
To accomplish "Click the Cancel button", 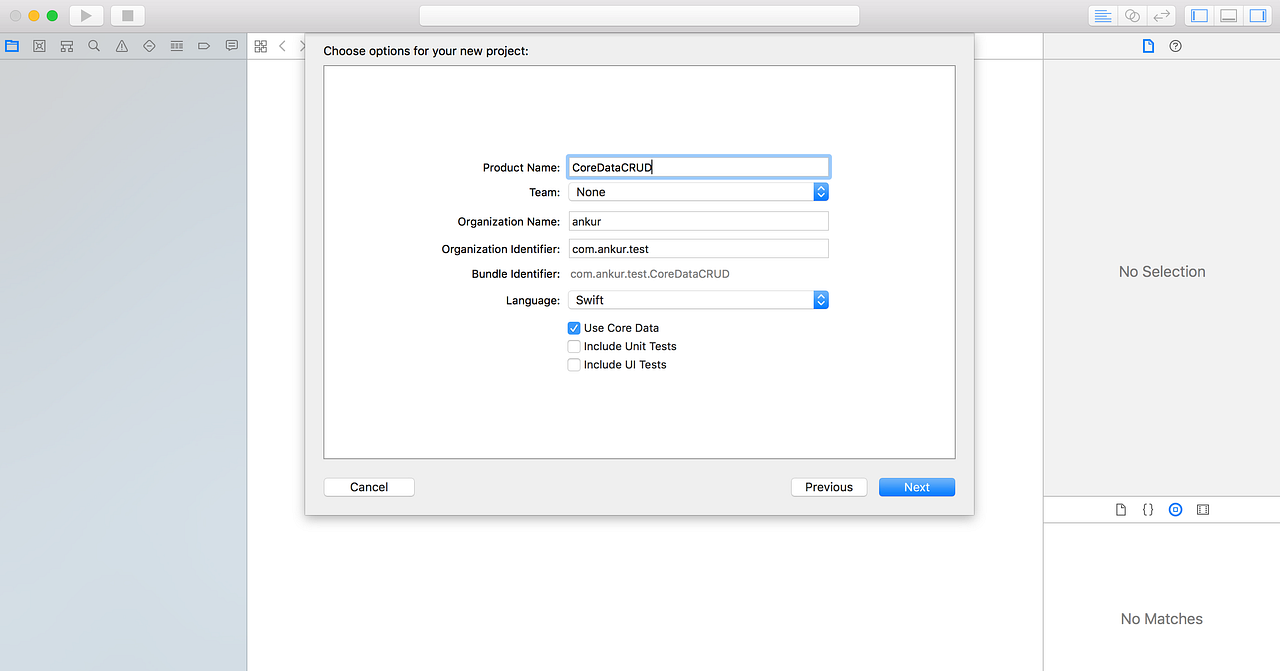I will (368, 487).
